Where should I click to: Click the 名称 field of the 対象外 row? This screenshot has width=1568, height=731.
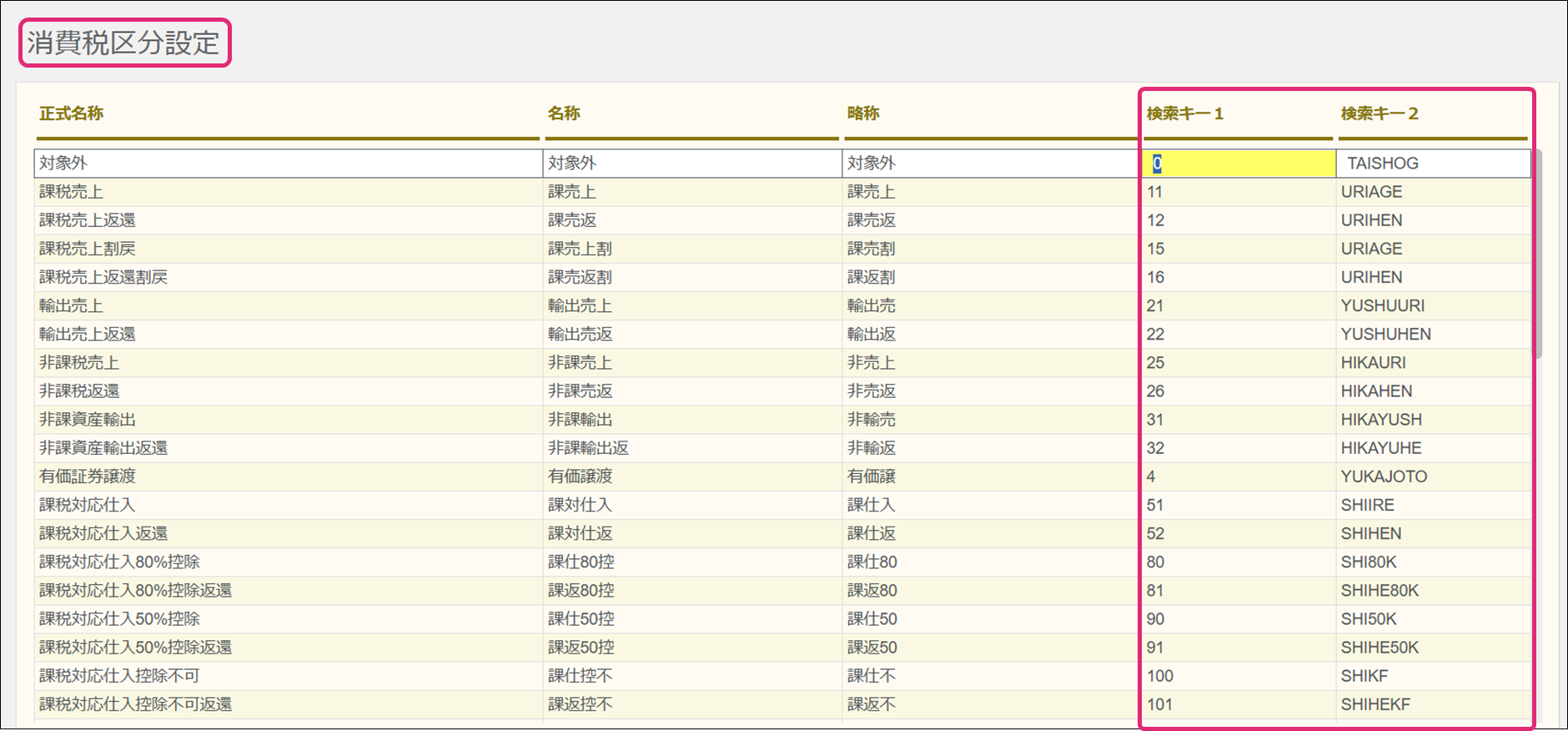[691, 164]
